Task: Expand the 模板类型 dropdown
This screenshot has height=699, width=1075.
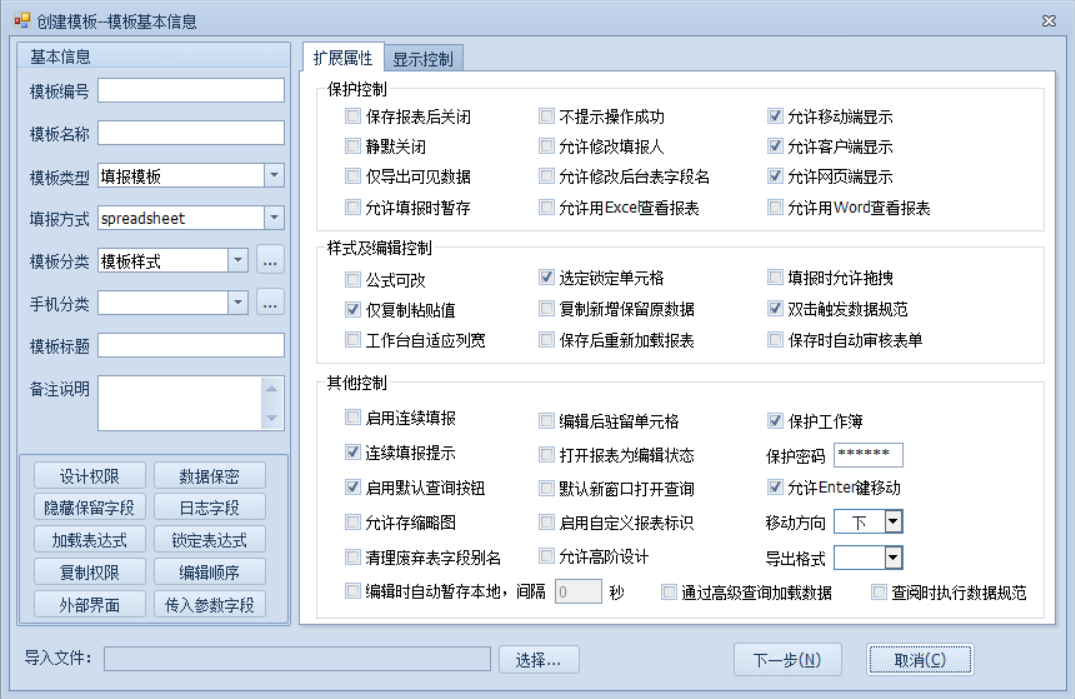Action: click(274, 176)
